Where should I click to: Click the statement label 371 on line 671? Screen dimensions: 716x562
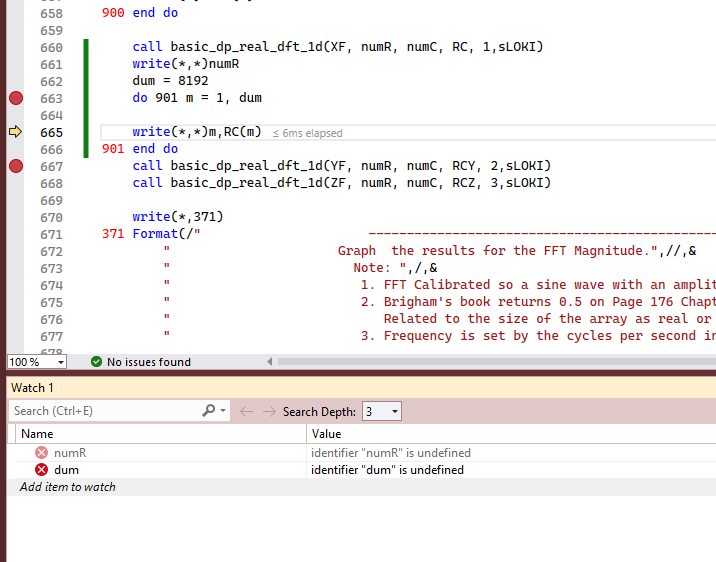click(113, 234)
